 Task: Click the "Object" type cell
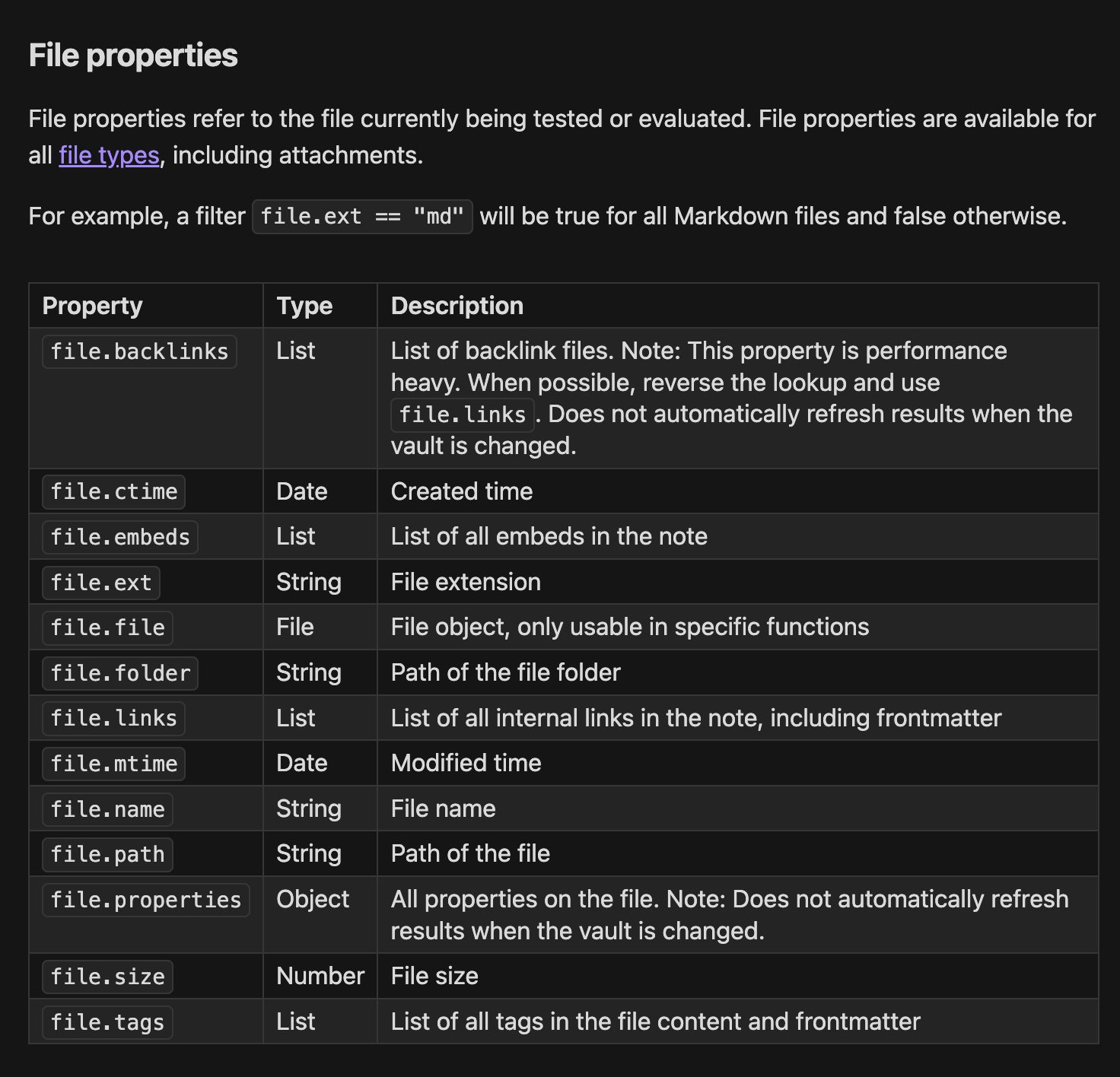(313, 899)
